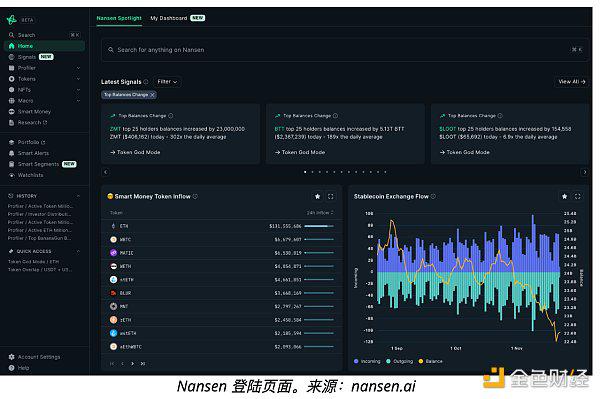
Task: Click the Help question icon
Action: [x=11, y=368]
